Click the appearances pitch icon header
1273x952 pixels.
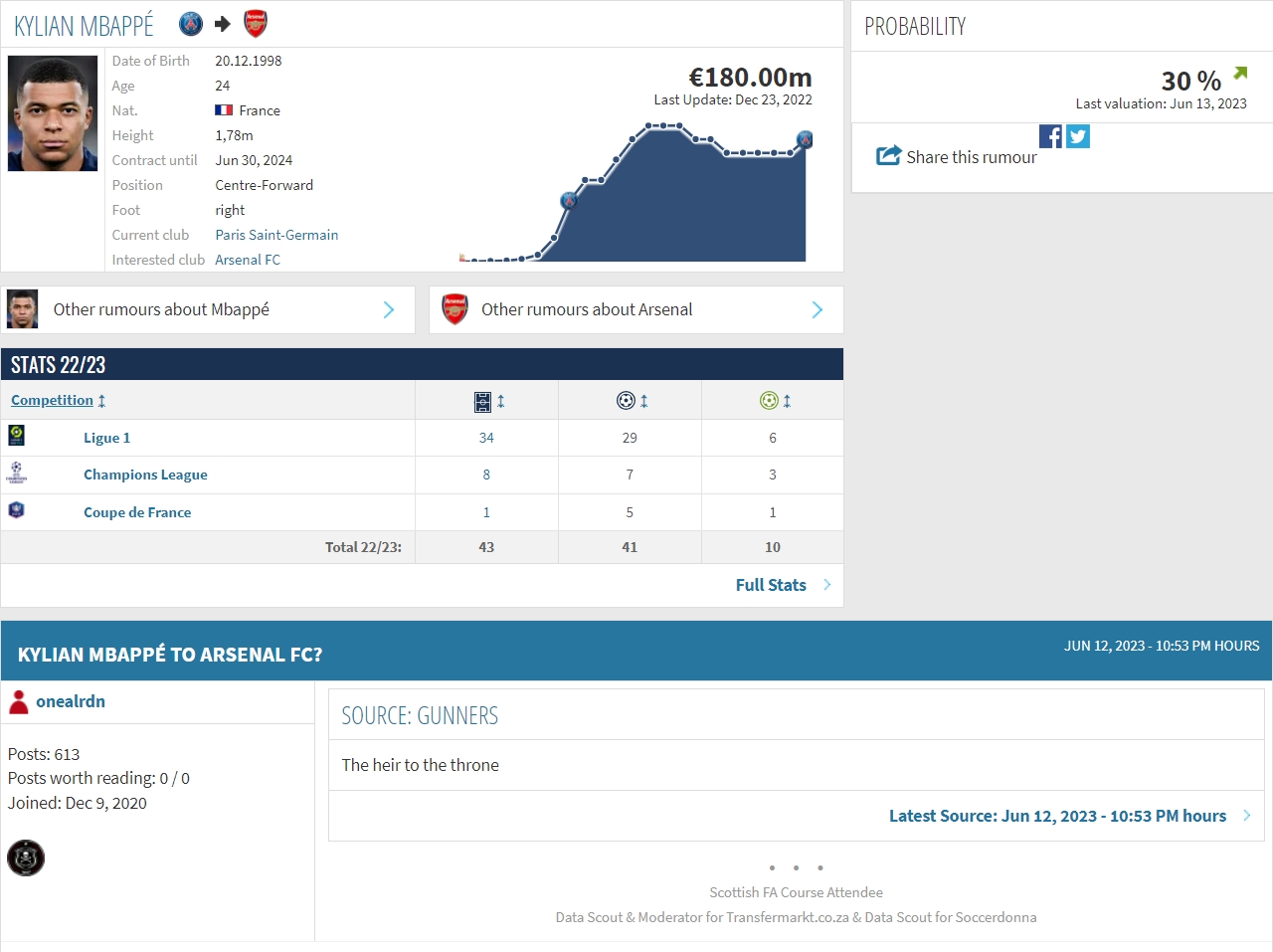[x=483, y=401]
